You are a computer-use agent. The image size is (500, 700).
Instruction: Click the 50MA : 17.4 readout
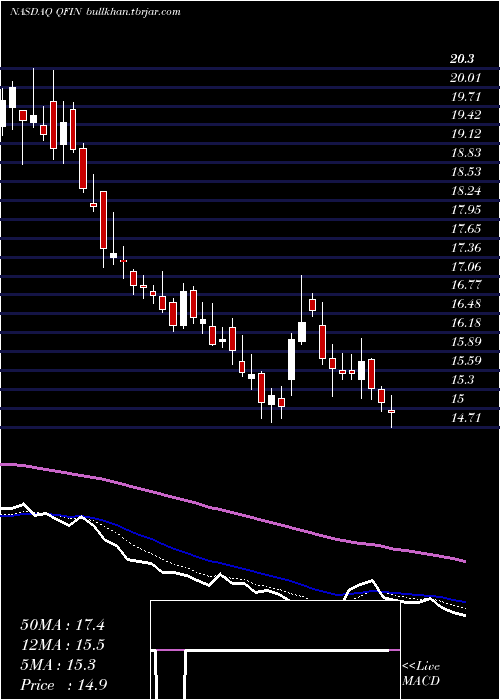pos(62,625)
